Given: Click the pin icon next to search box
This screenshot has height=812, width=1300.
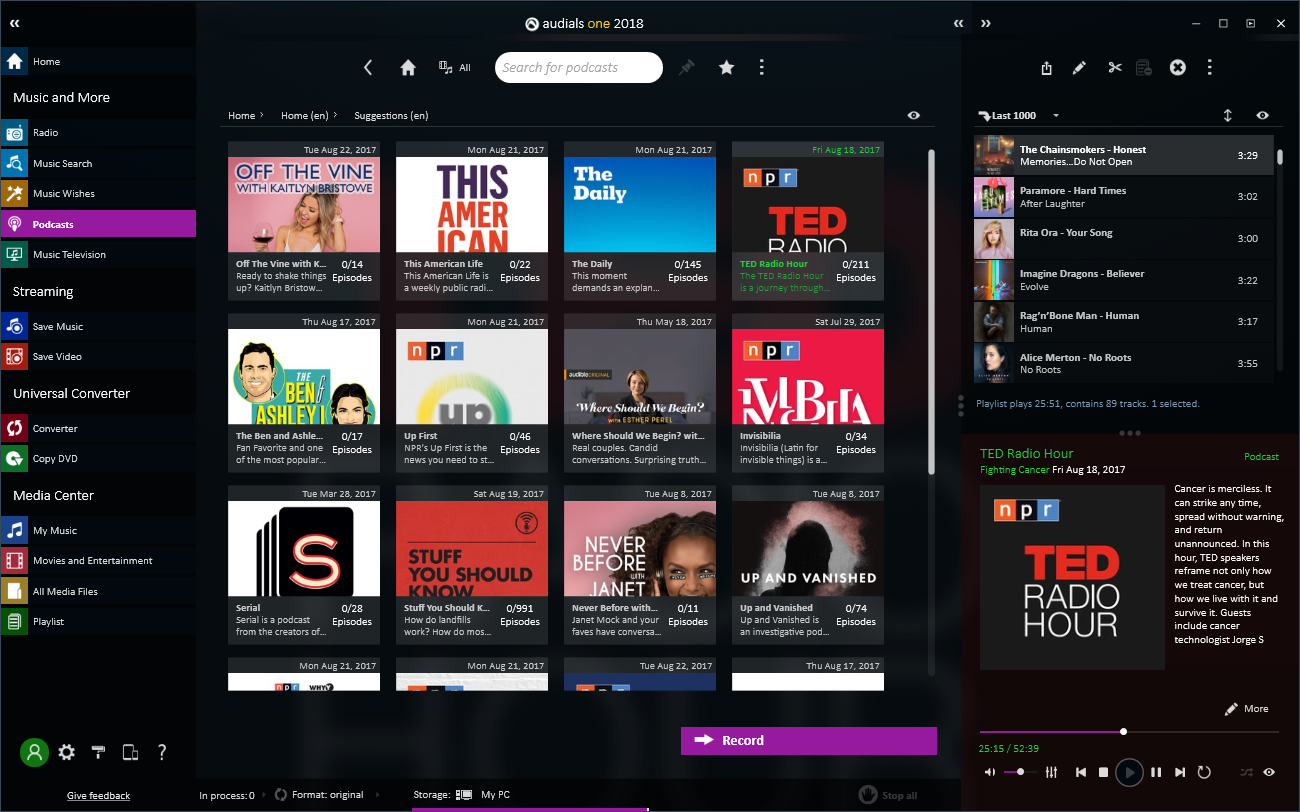Looking at the screenshot, I should tap(686, 67).
